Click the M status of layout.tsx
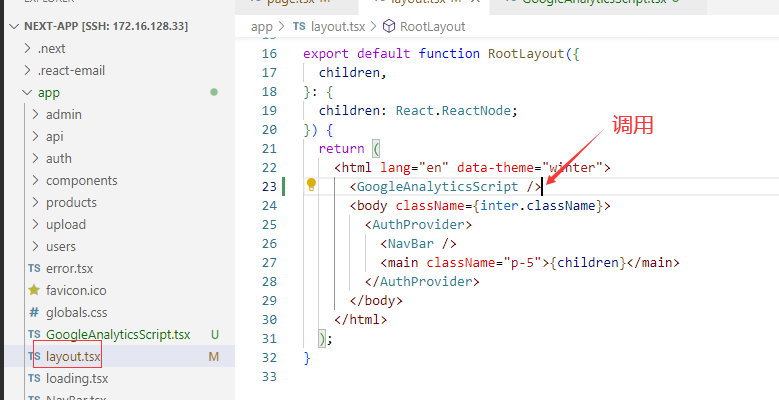 click(x=214, y=357)
